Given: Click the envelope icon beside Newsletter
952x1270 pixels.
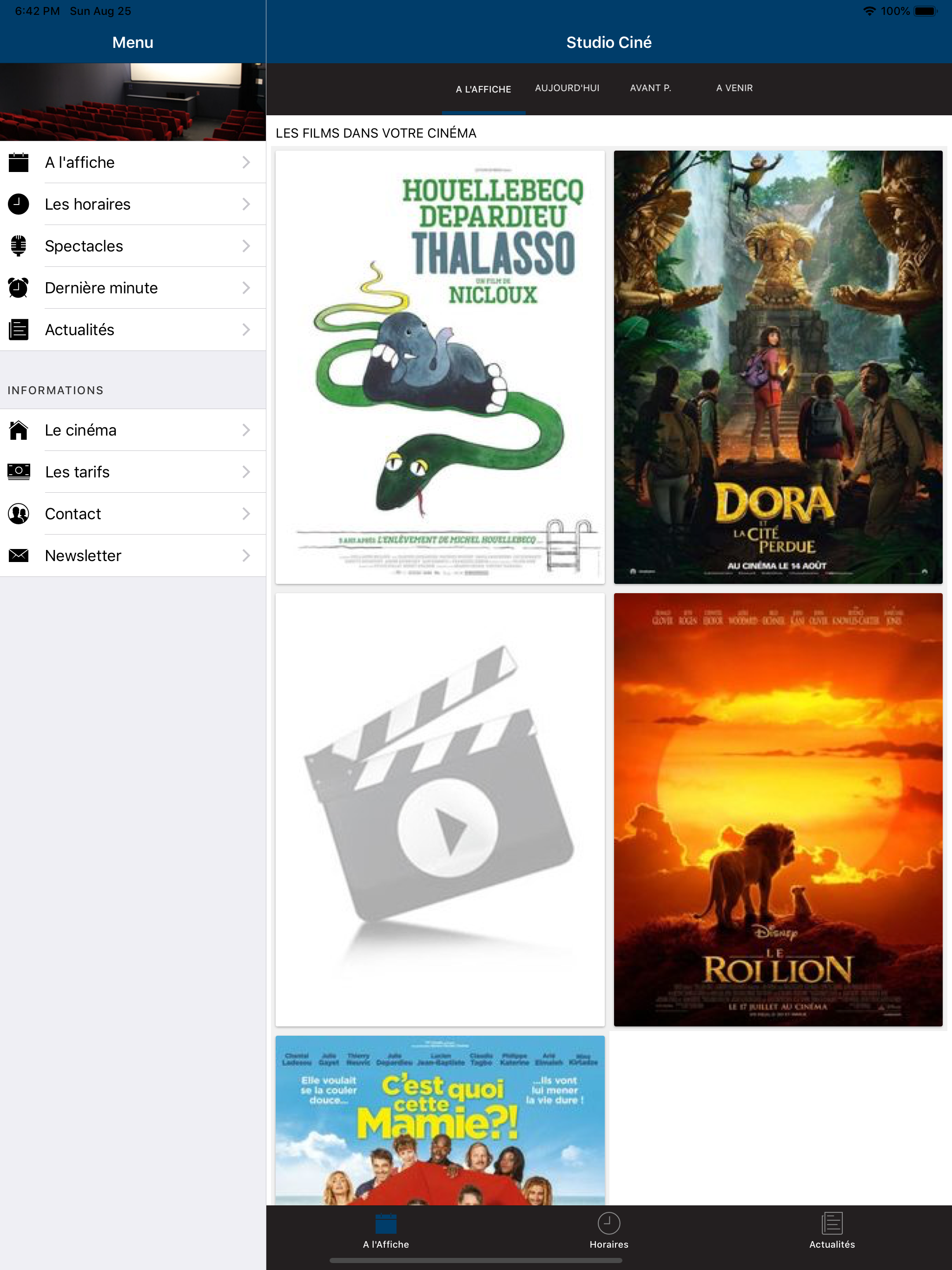Looking at the screenshot, I should click(19, 556).
